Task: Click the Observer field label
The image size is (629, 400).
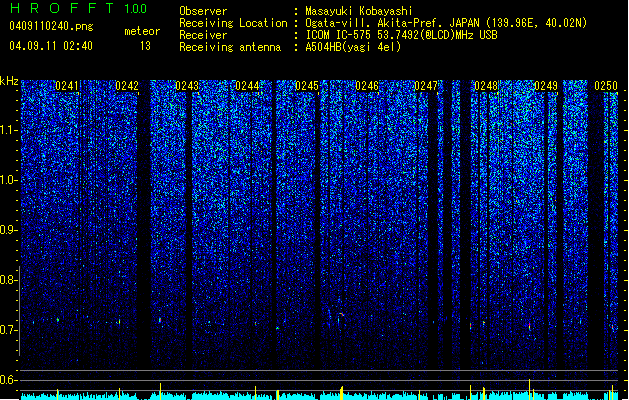Action: pos(203,11)
